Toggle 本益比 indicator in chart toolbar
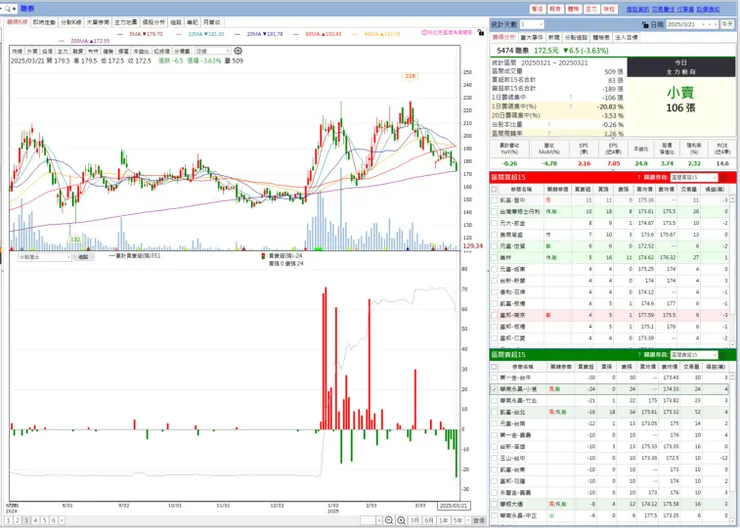Viewport: 740px width, 528px height. click(141, 51)
